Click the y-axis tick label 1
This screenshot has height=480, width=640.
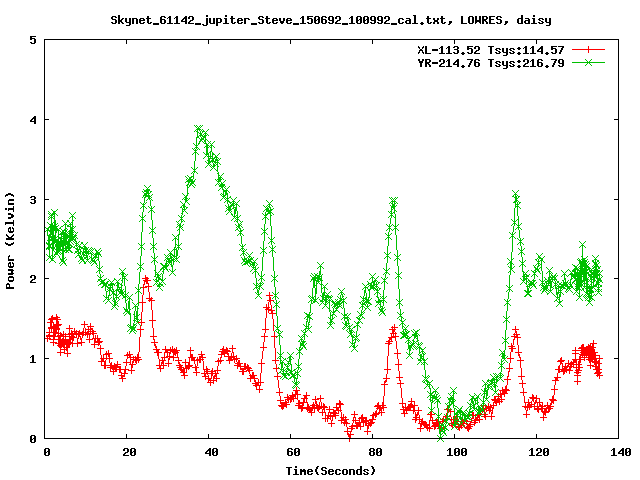click(34, 358)
